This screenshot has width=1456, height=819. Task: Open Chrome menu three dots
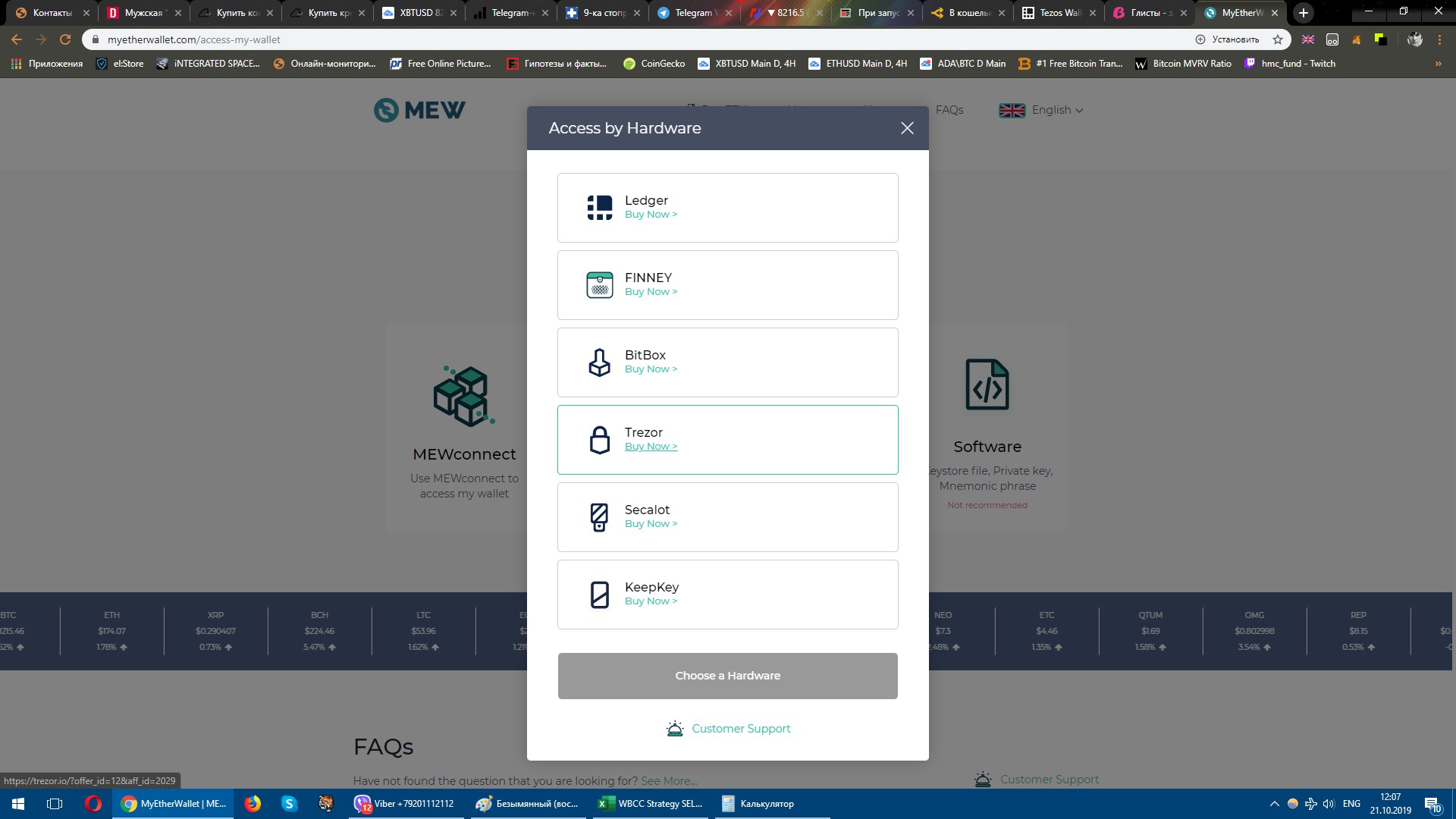[x=1439, y=39]
